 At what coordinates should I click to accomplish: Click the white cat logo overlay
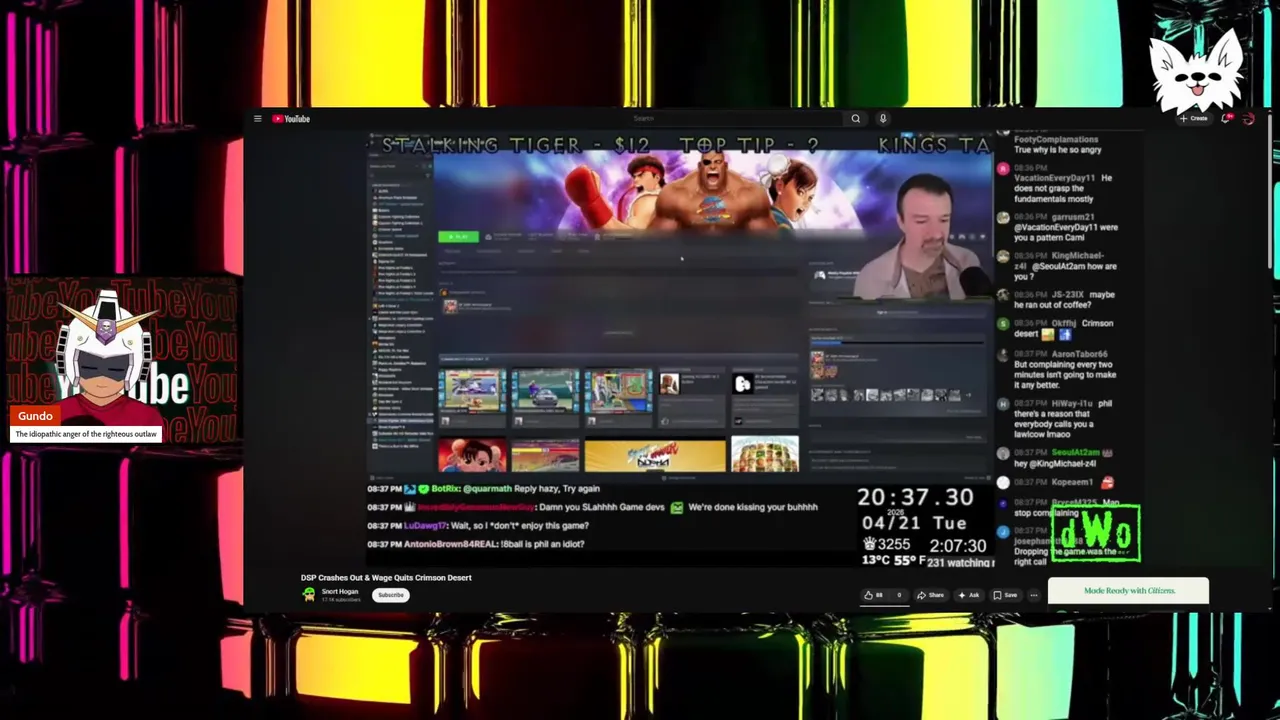click(1196, 70)
